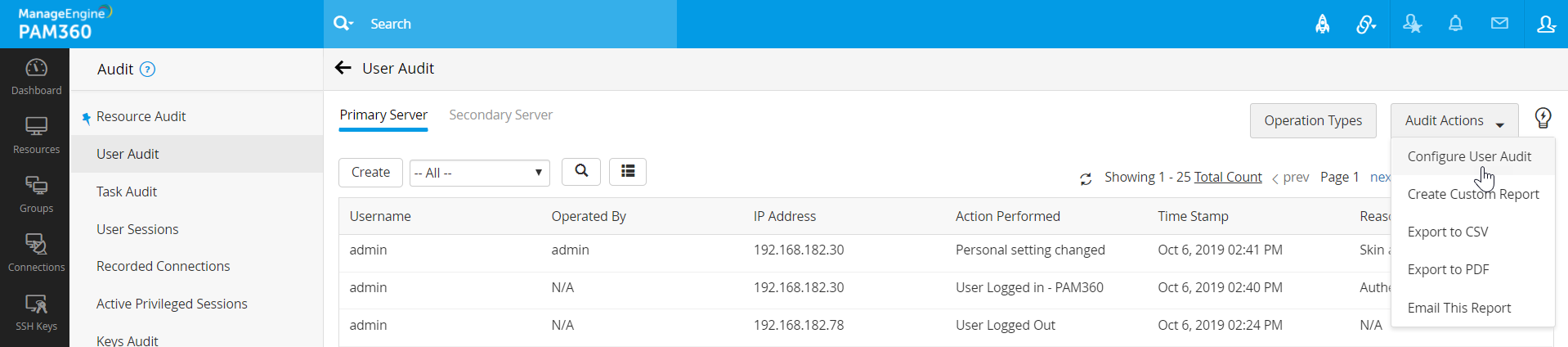Open the mail envelope icon
This screenshot has width=1568, height=347.
(x=1499, y=24)
